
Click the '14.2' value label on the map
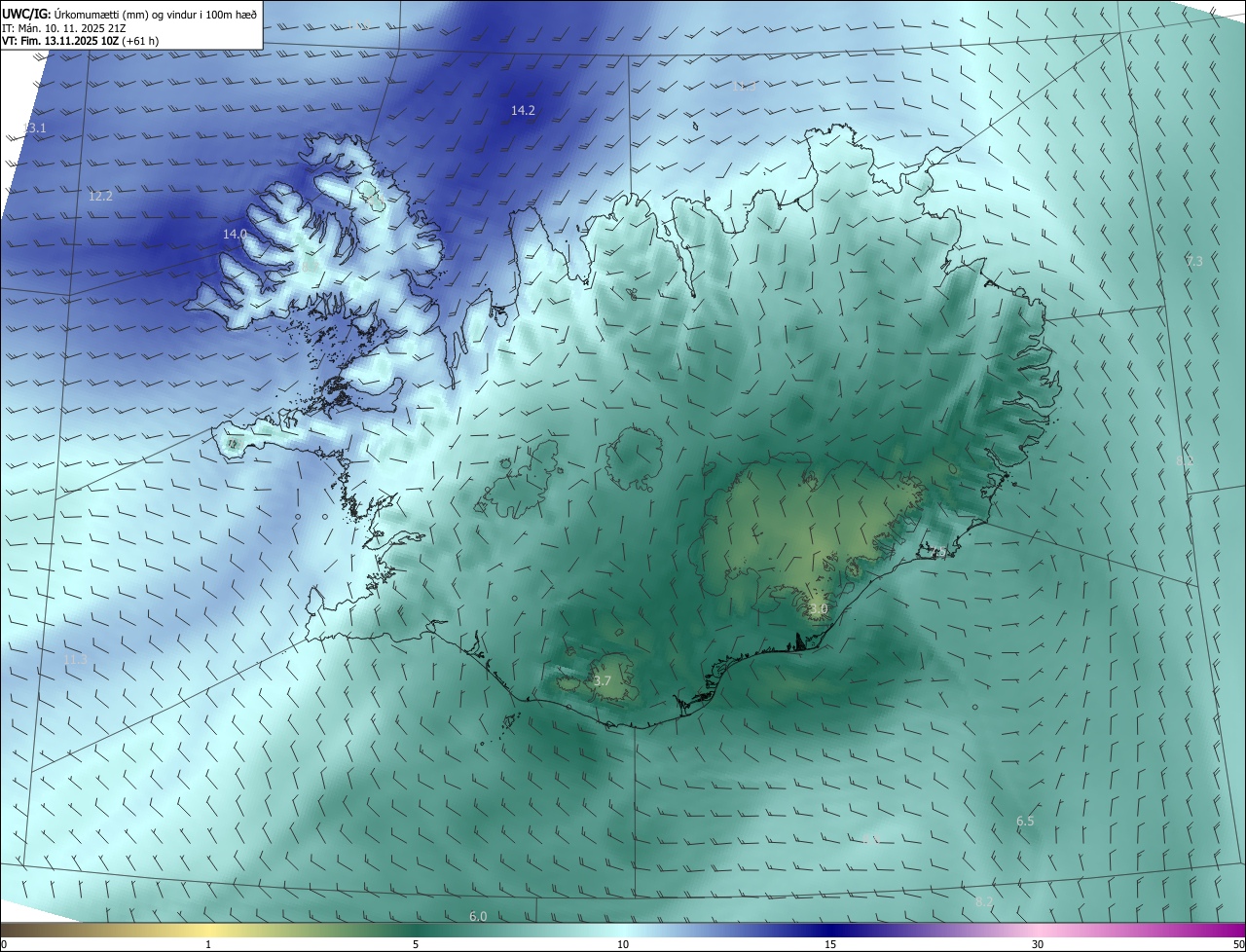(x=523, y=111)
